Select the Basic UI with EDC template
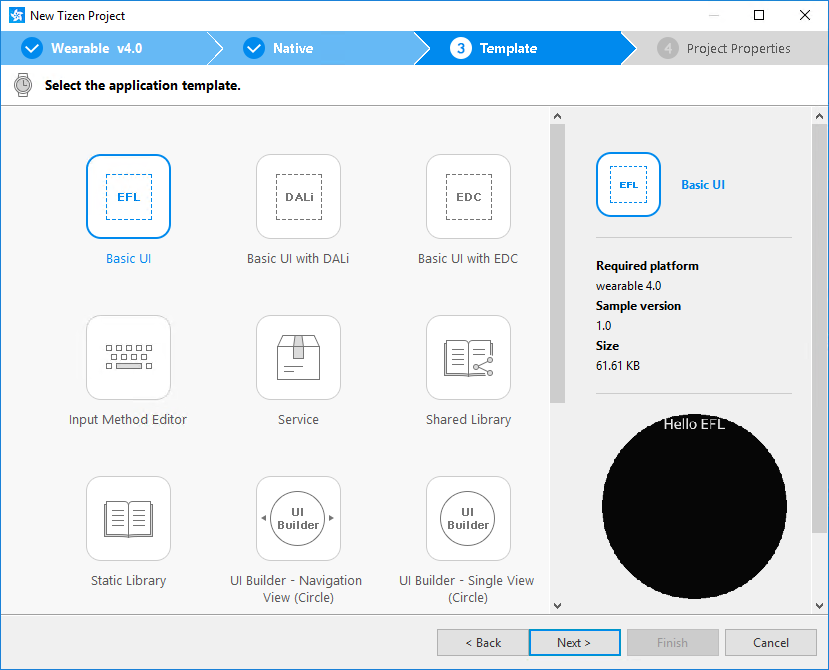 coord(468,197)
